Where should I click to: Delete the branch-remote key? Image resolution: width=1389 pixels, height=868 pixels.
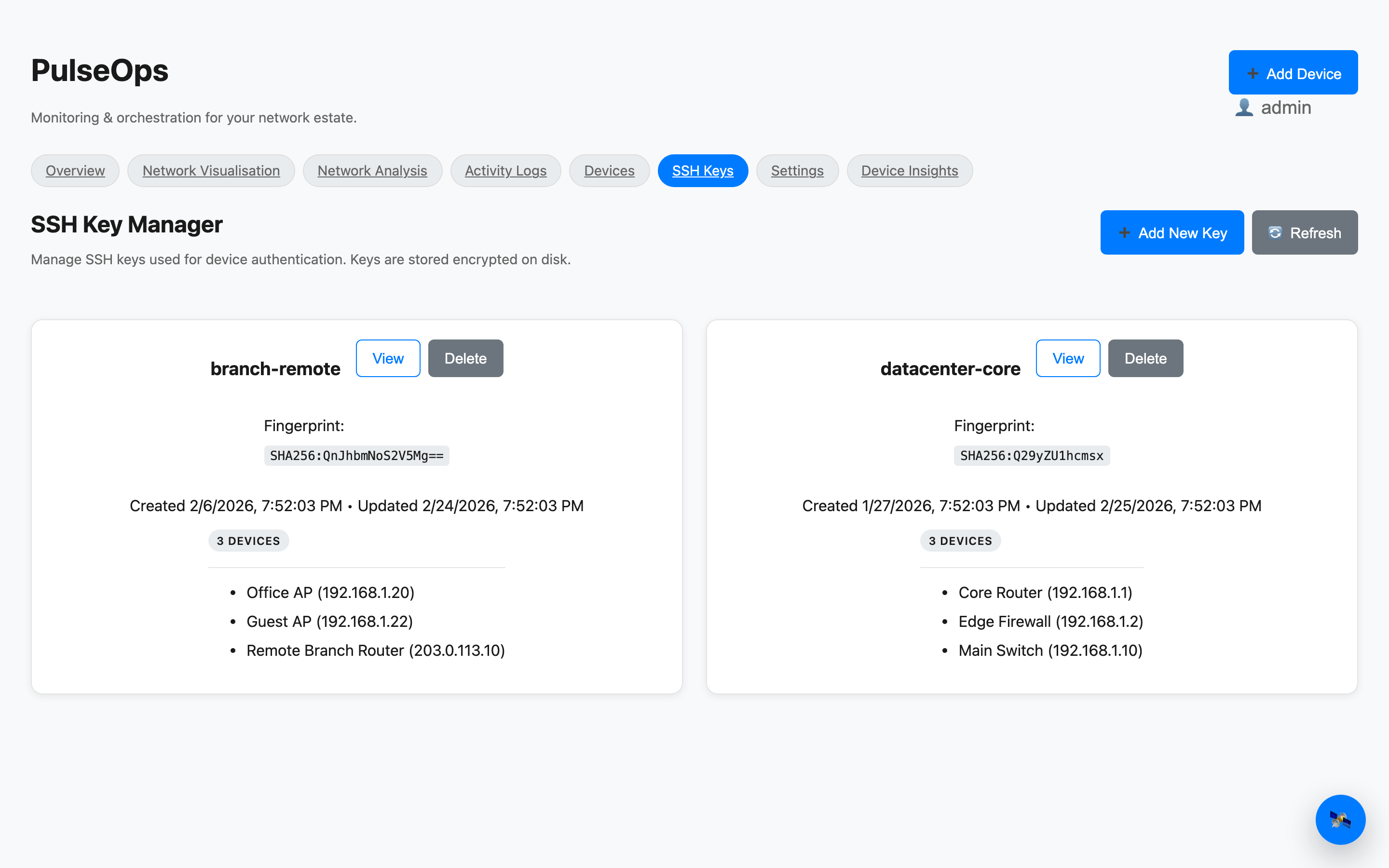[x=465, y=358]
